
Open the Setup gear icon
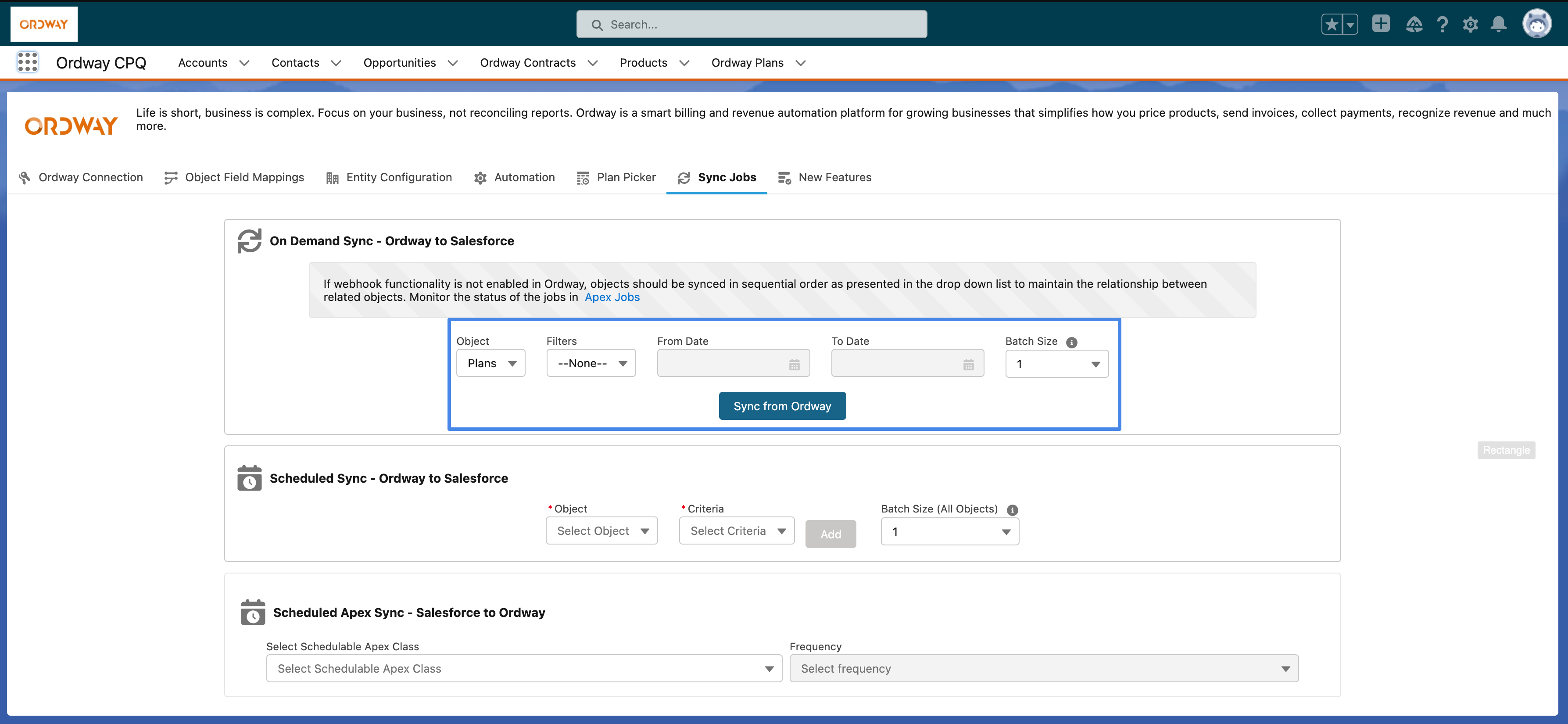[x=1470, y=25]
